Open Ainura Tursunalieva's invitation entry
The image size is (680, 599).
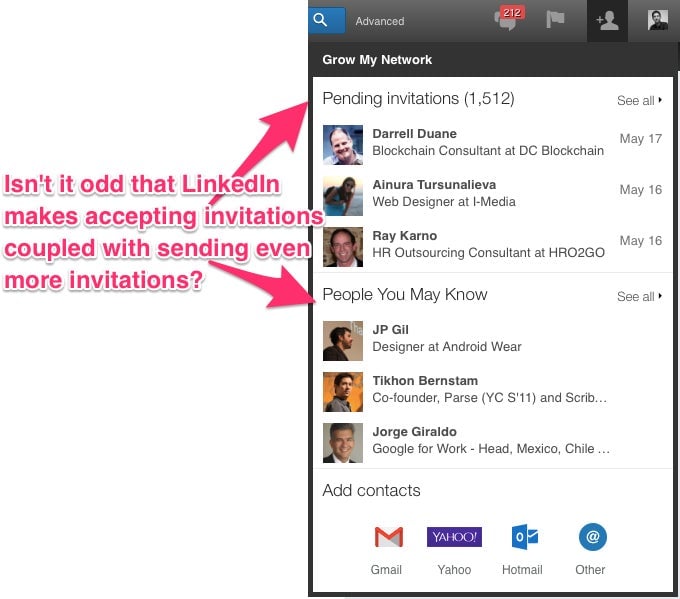tap(492, 196)
